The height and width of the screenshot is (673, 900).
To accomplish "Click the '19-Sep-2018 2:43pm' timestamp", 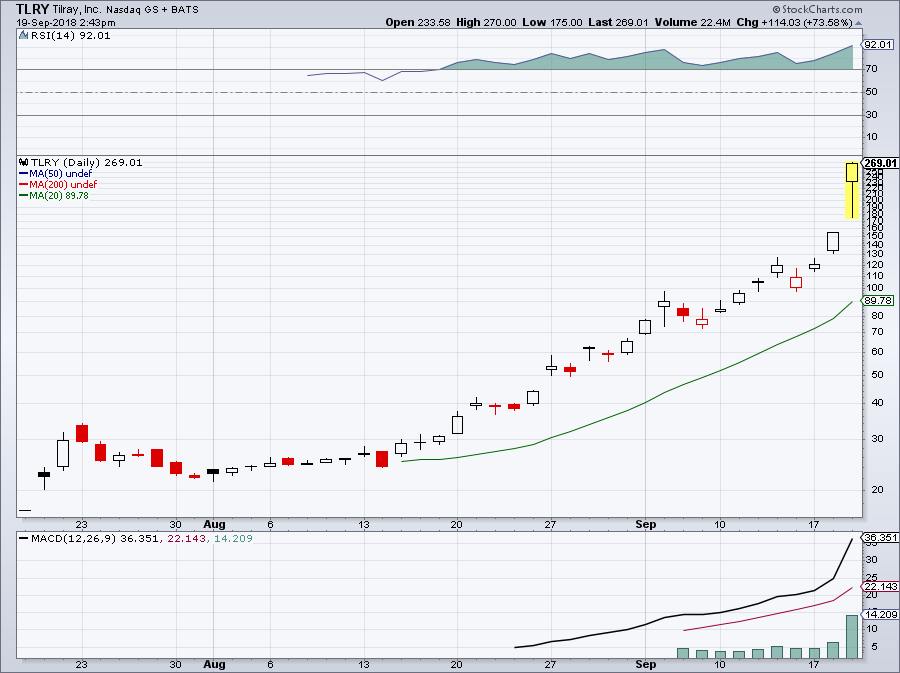I will pos(65,23).
